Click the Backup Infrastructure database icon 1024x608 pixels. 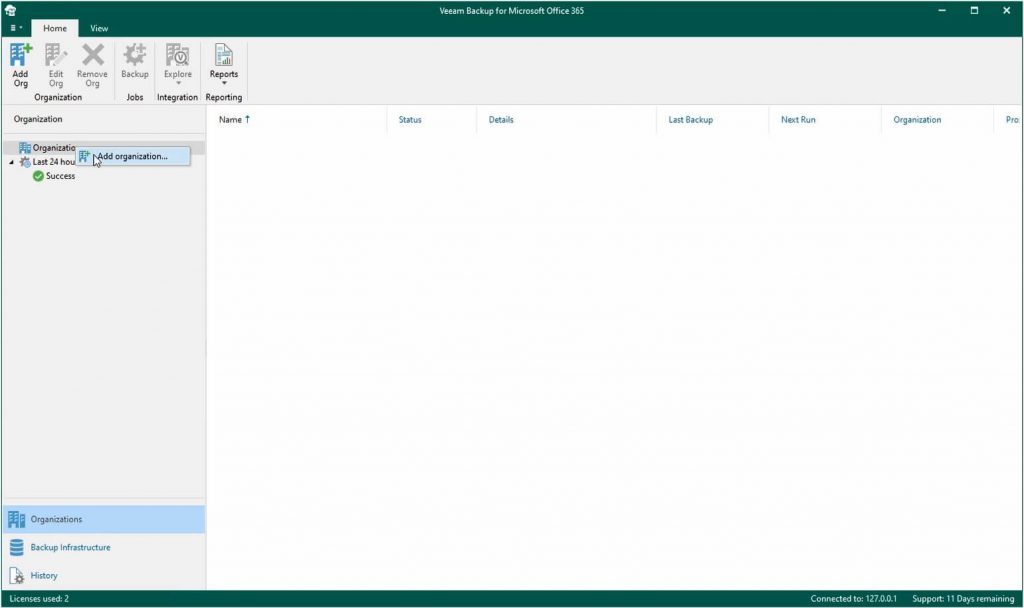tap(17, 547)
